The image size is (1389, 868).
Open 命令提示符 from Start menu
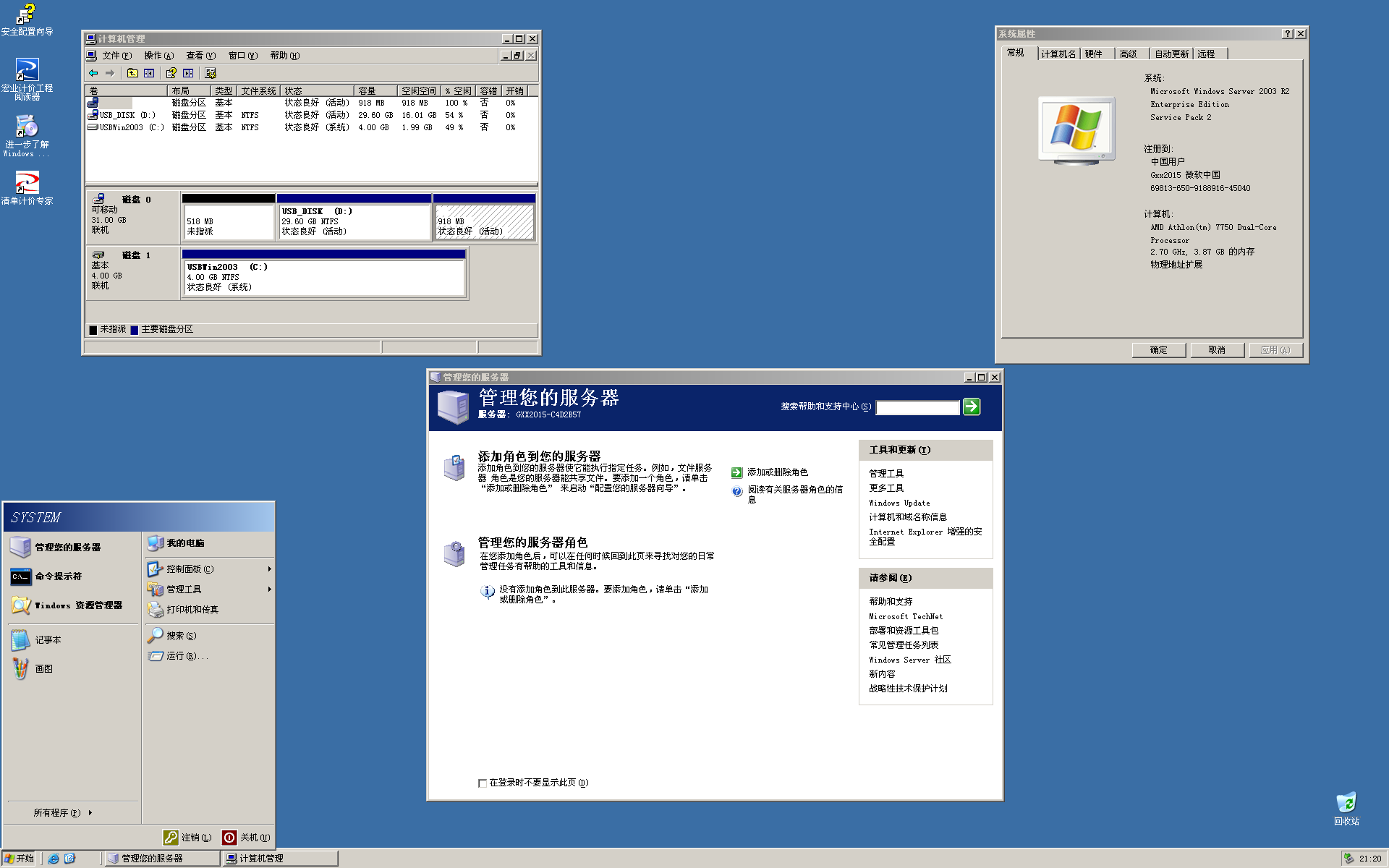[x=72, y=576]
